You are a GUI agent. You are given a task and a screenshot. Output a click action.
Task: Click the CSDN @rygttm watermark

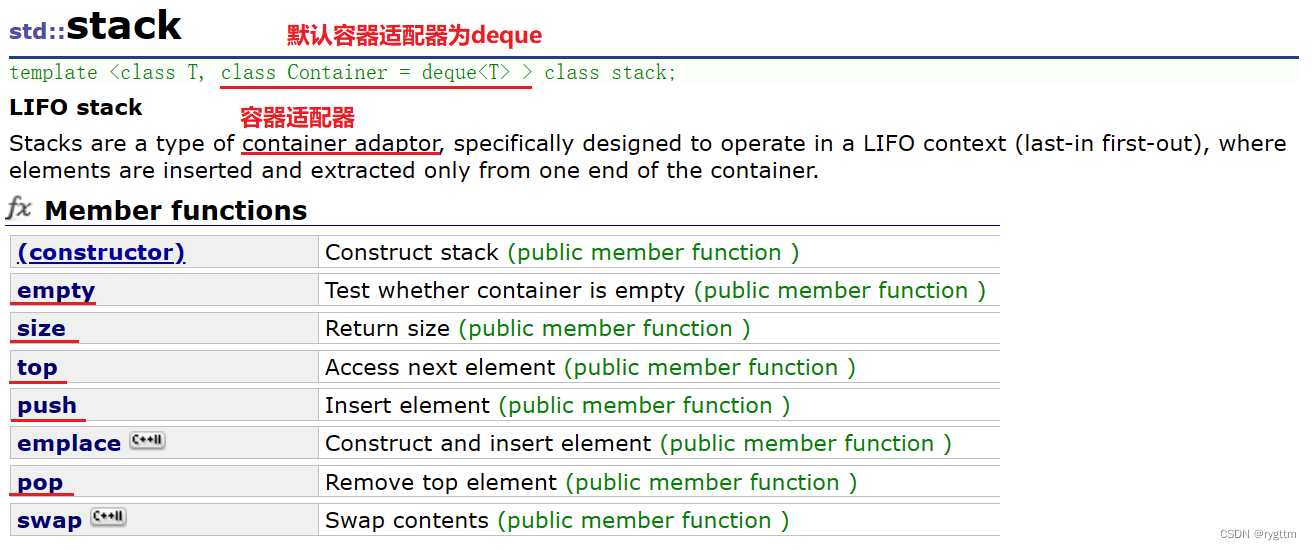pos(1259,535)
